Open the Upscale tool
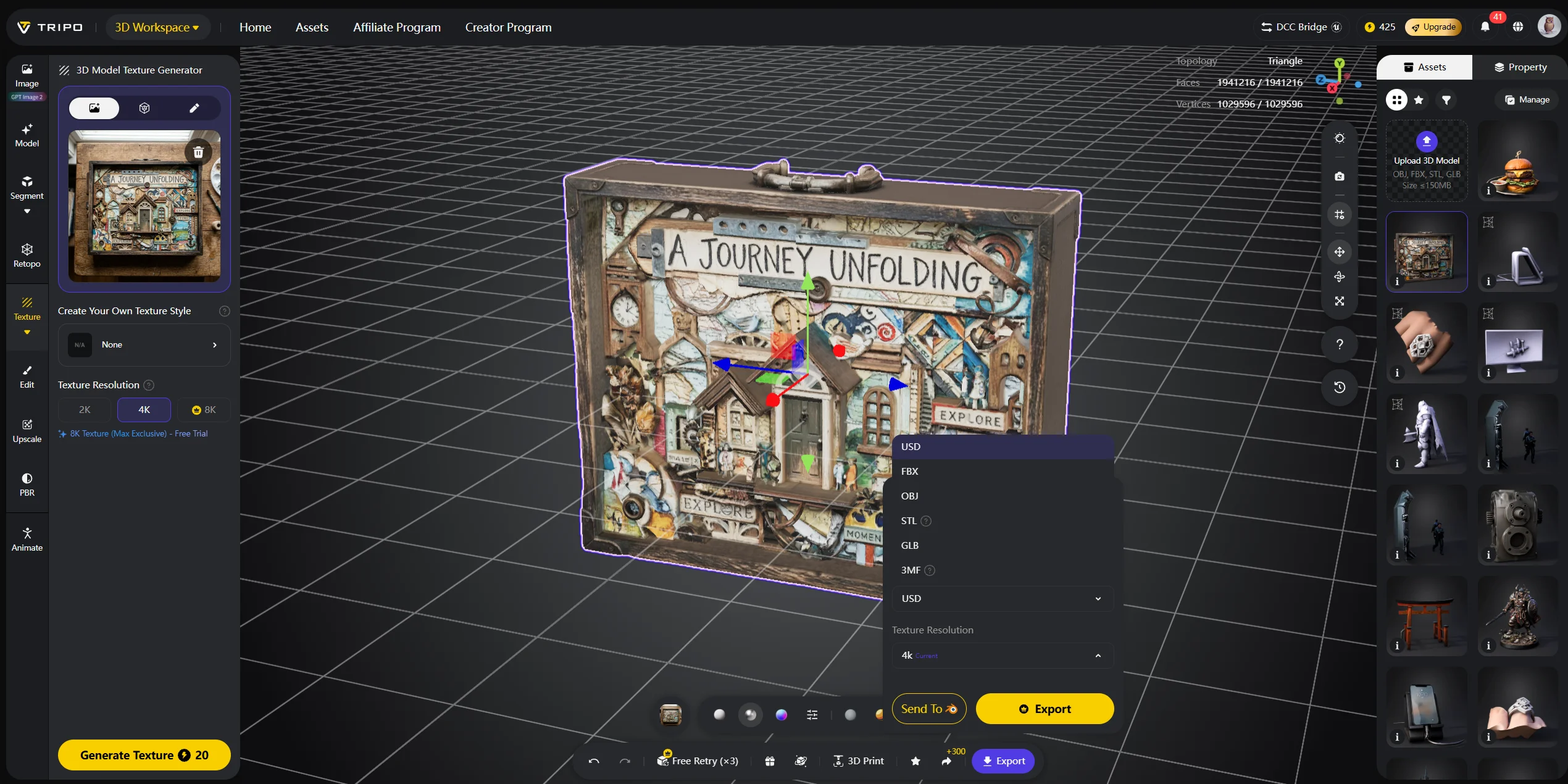This screenshot has height=784, width=1568. [x=27, y=431]
